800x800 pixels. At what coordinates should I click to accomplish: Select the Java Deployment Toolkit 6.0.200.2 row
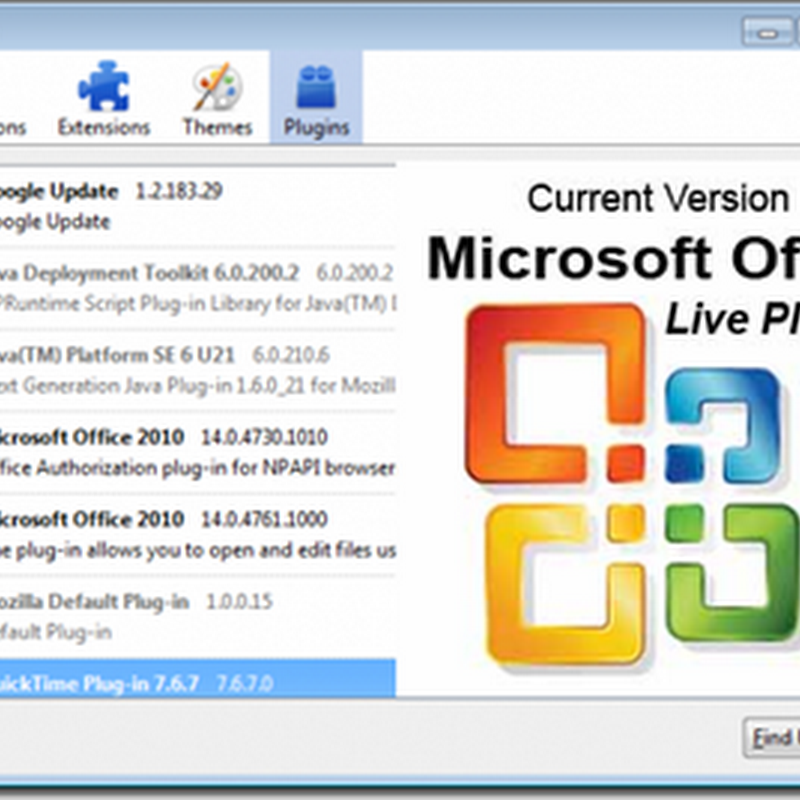click(x=197, y=288)
